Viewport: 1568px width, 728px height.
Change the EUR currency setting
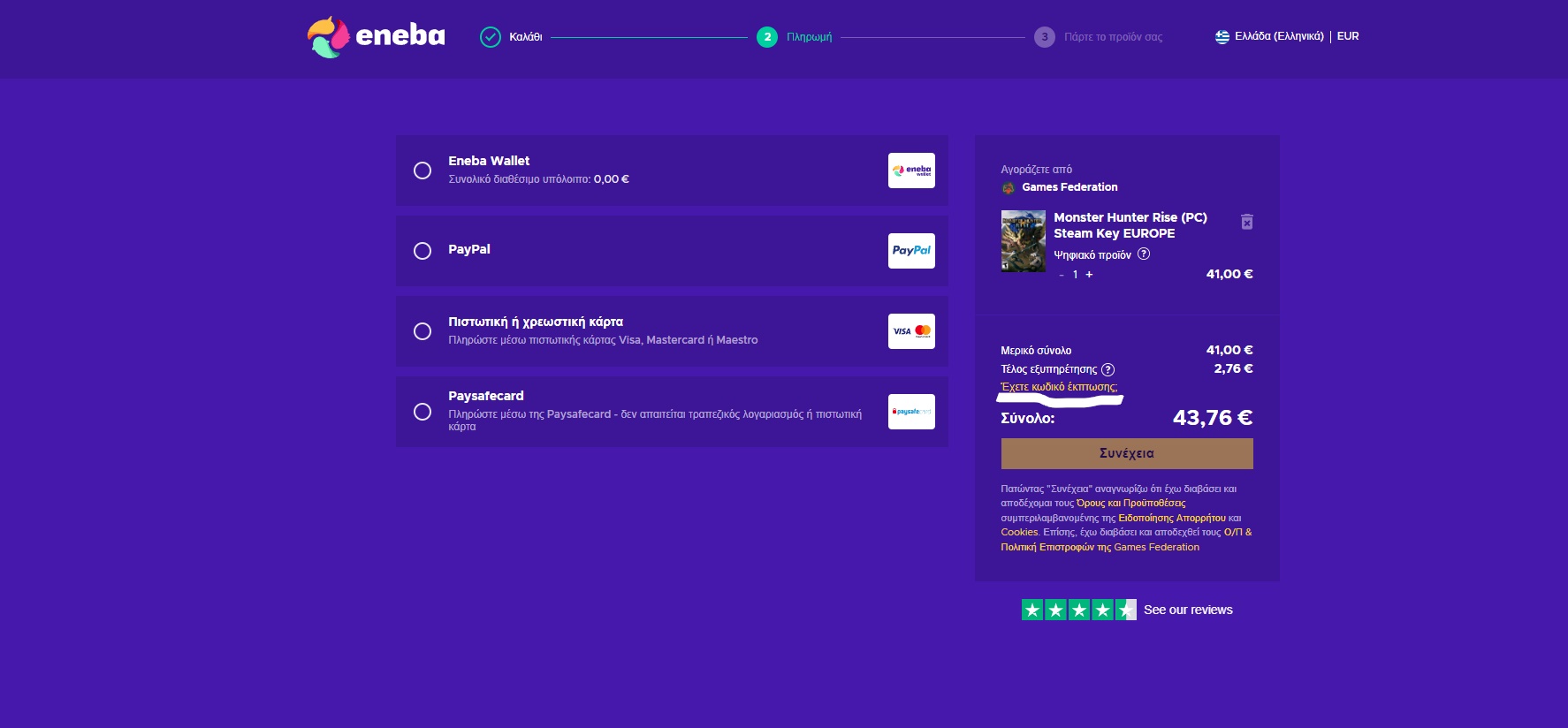(1348, 36)
